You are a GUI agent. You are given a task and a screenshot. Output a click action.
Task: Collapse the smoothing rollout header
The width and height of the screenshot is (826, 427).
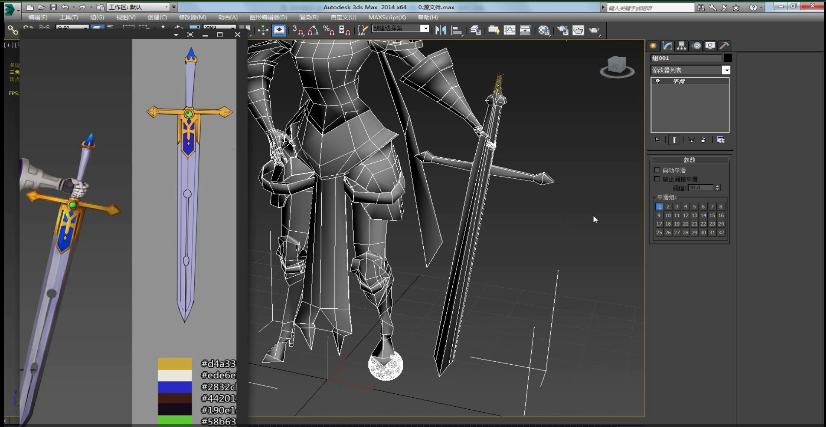[690, 160]
